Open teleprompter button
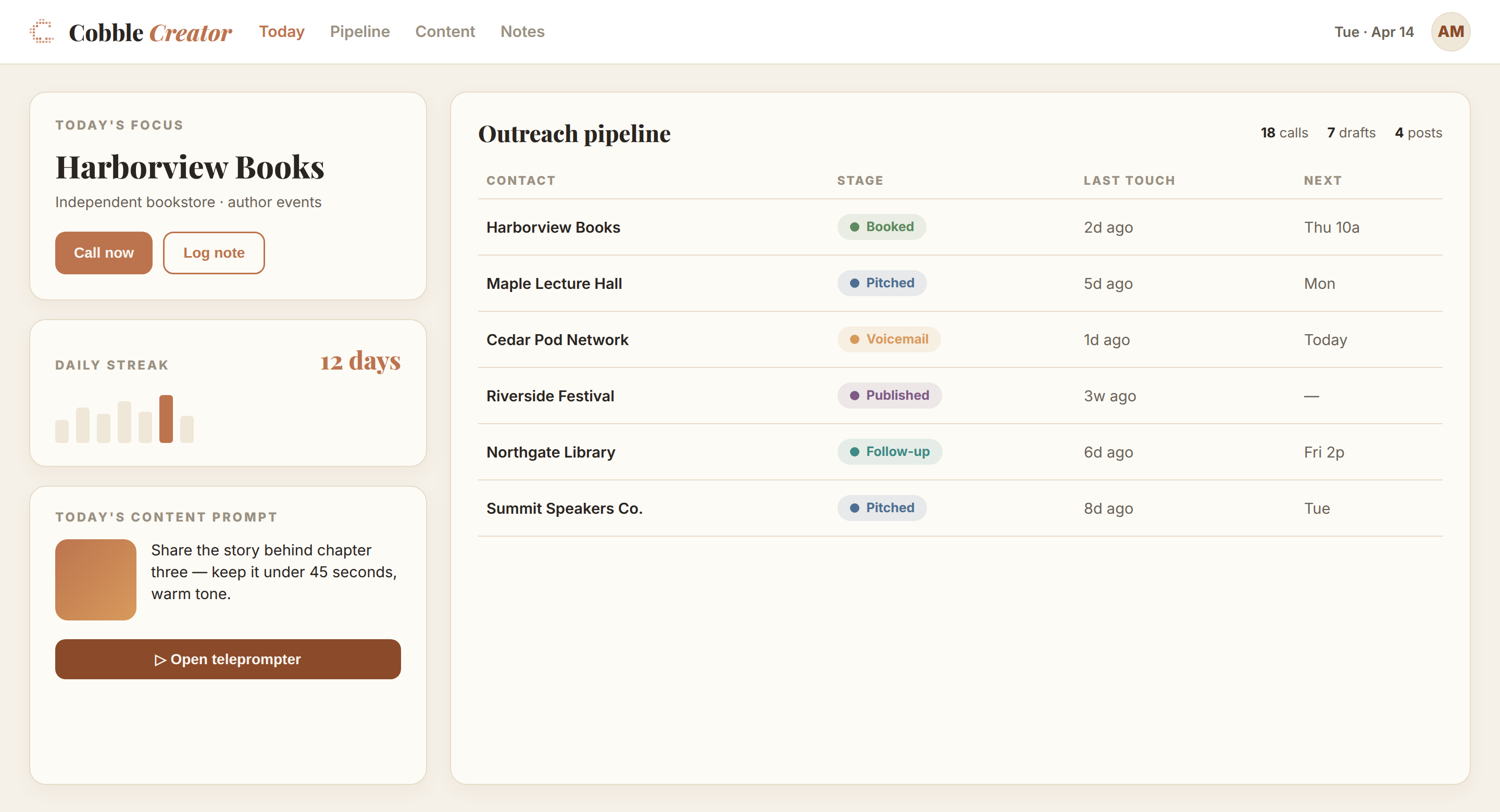The width and height of the screenshot is (1500, 812). click(228, 659)
